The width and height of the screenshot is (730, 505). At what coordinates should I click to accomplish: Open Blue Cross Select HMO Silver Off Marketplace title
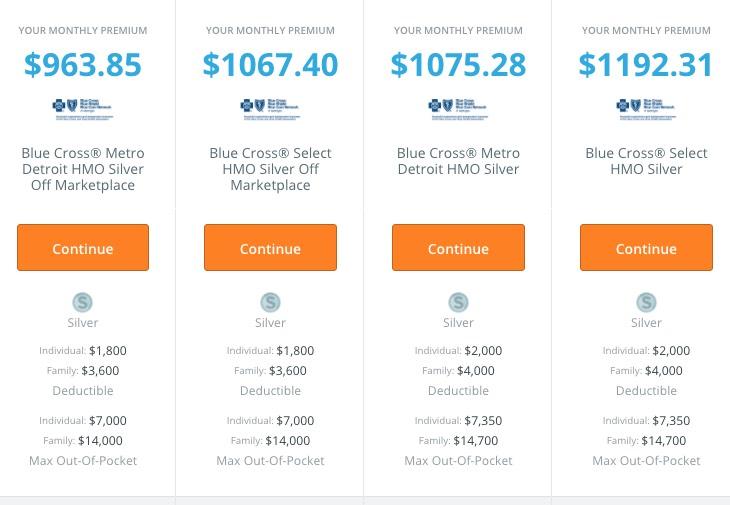271,169
